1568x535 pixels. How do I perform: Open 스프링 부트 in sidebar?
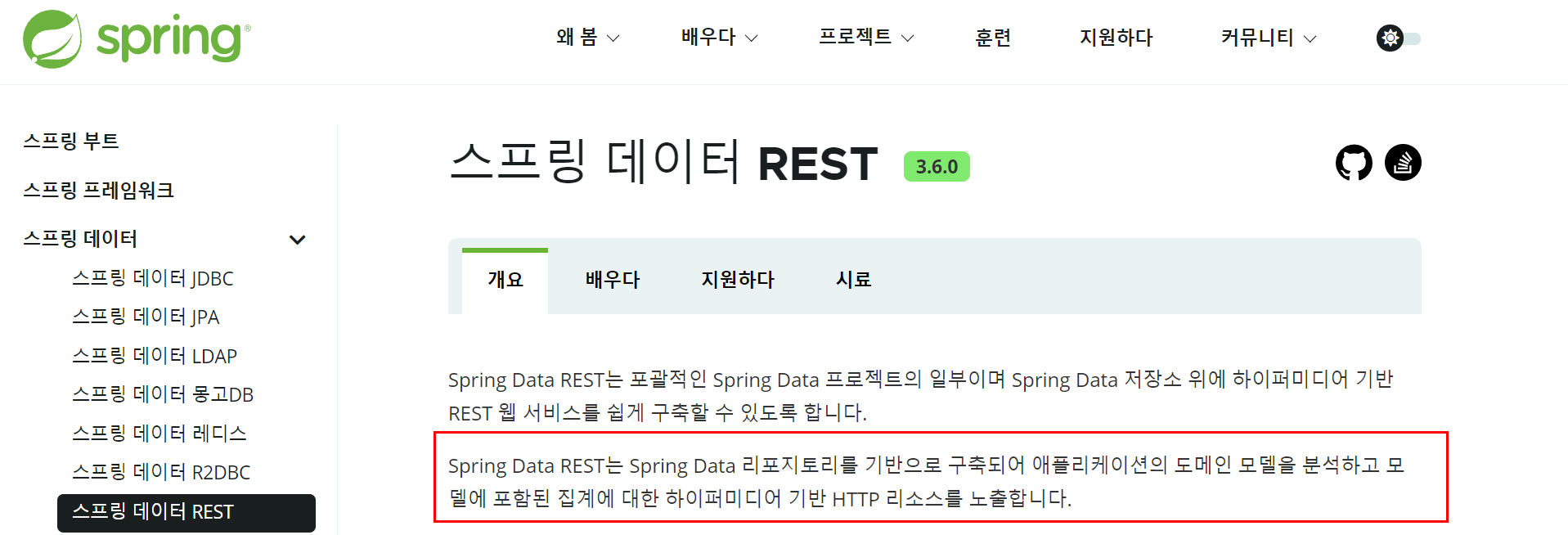coord(71,141)
